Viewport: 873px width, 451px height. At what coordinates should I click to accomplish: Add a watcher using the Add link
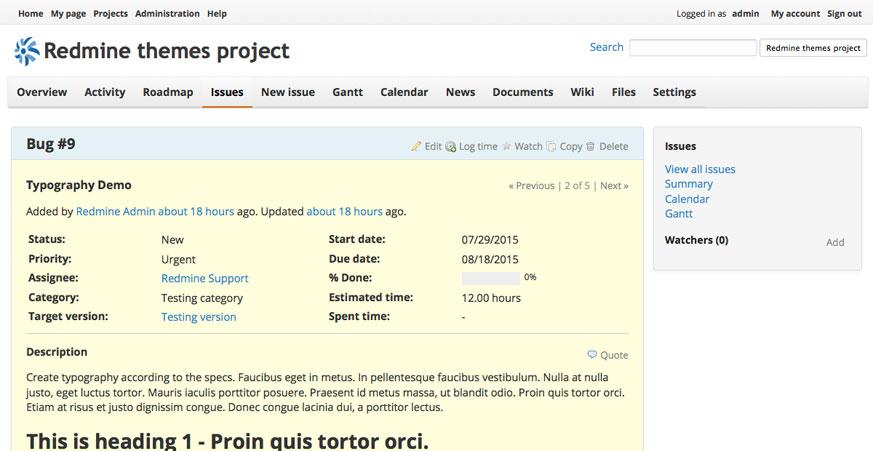835,242
